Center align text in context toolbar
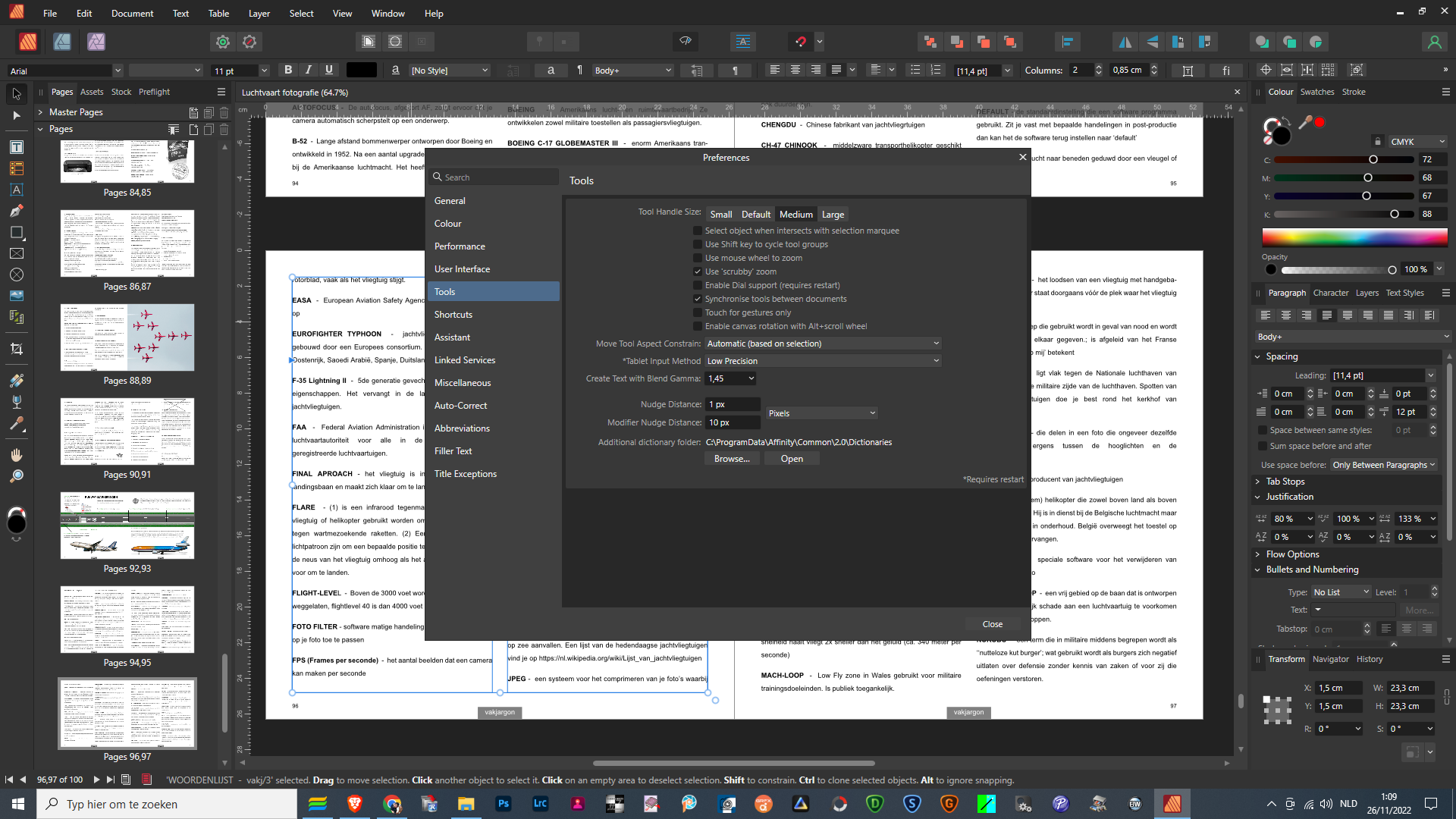The width and height of the screenshot is (1456, 819). (795, 70)
